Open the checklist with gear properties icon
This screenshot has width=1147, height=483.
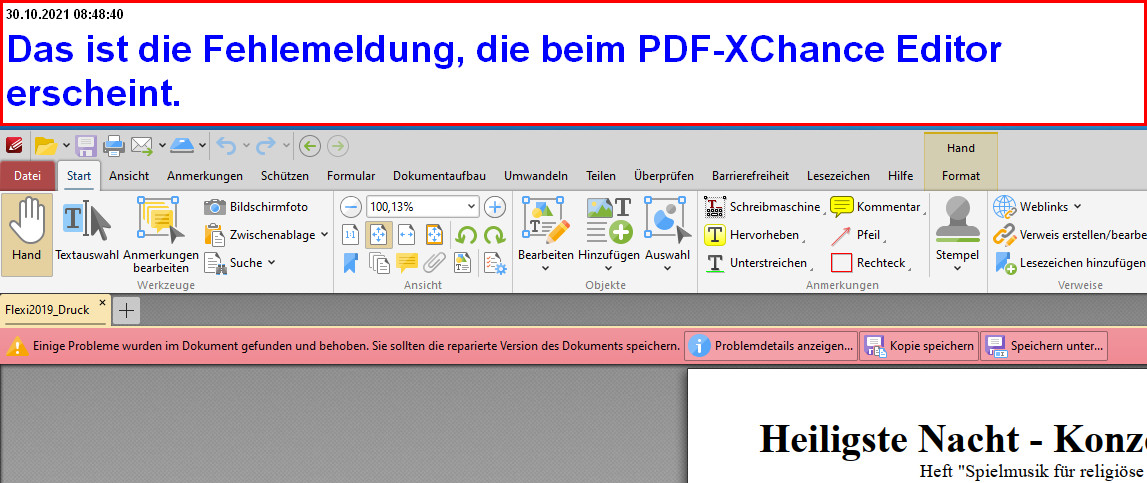pos(495,263)
